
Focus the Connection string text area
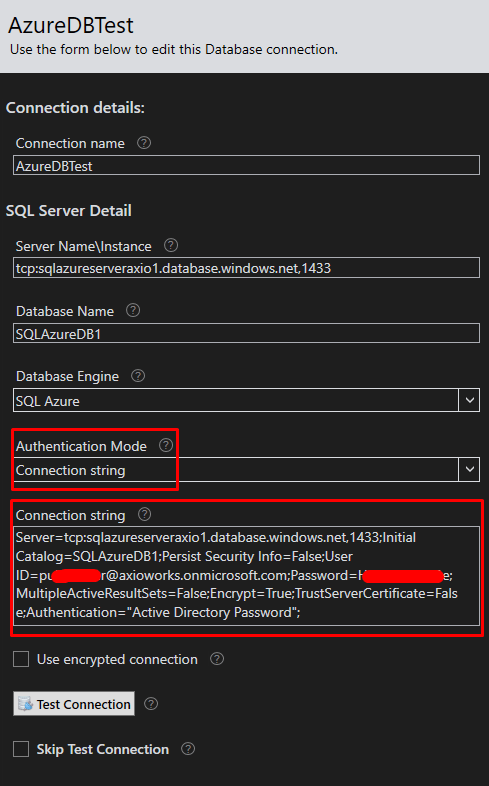[x=246, y=575]
